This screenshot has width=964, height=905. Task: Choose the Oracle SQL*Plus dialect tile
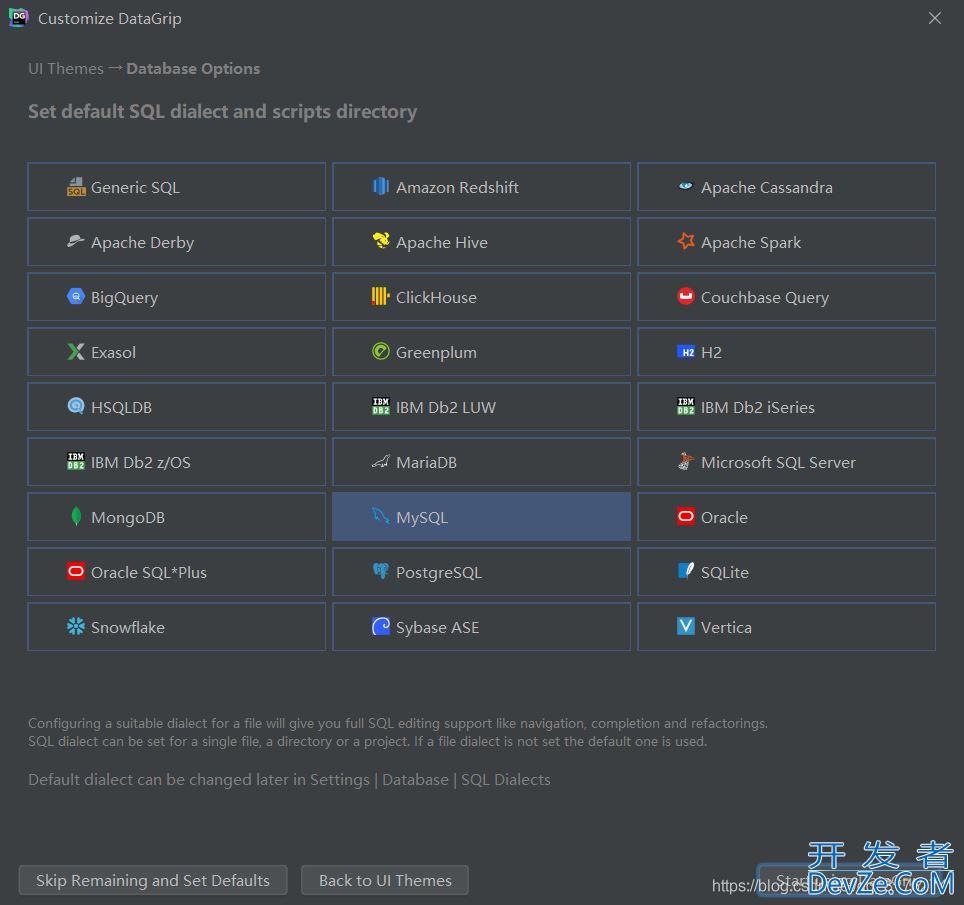pyautogui.click(x=176, y=572)
